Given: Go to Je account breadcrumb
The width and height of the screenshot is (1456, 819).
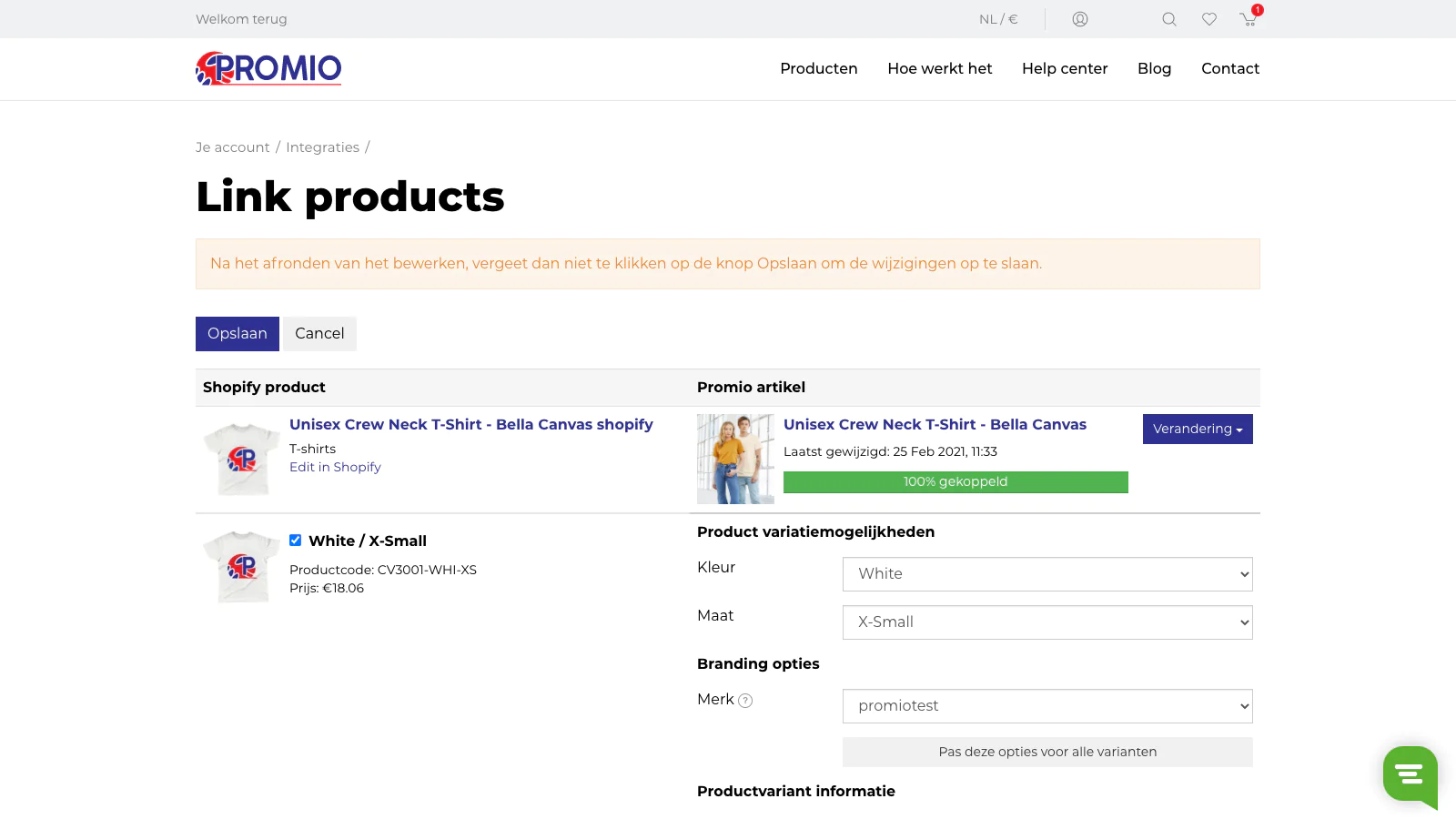Looking at the screenshot, I should (233, 147).
